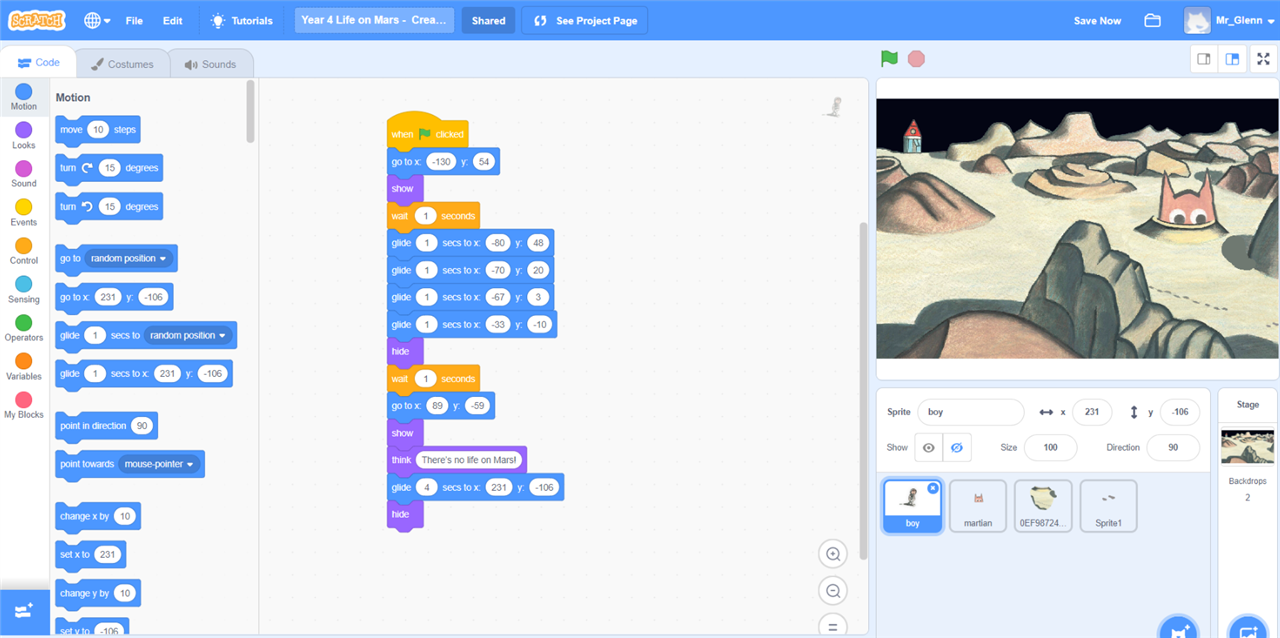Open the Scratch logo home link

click(x=37, y=20)
